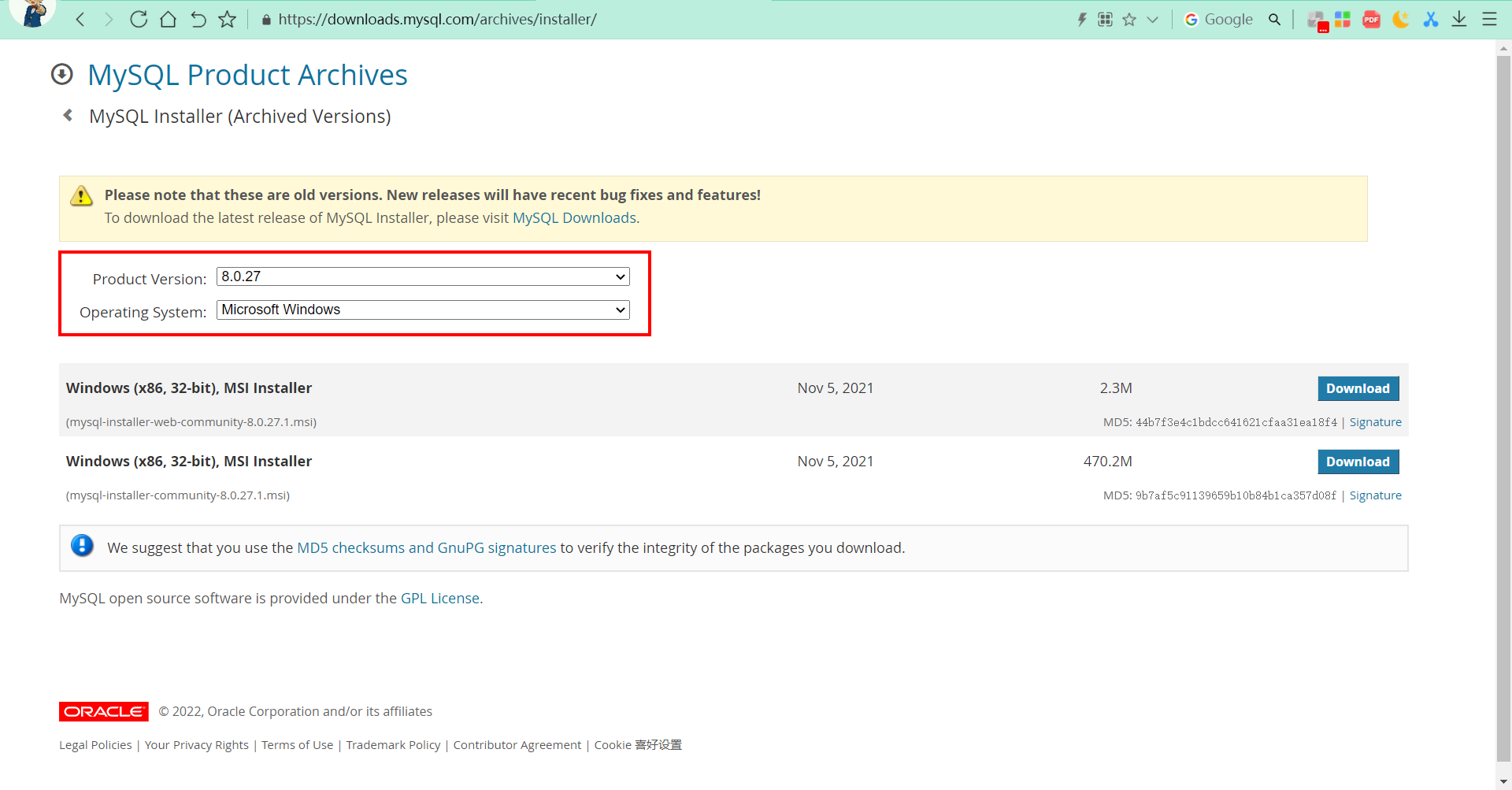This screenshot has height=790, width=1512.
Task: Click MD5 hash starting with 44b7f3e4
Action: [1236, 422]
